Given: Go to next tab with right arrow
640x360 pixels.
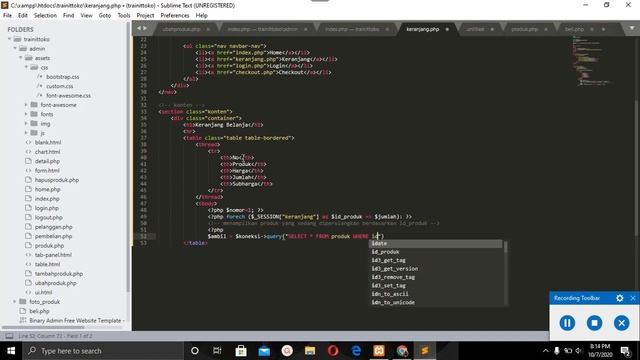Looking at the screenshot, I should pyautogui.click(x=144, y=28).
